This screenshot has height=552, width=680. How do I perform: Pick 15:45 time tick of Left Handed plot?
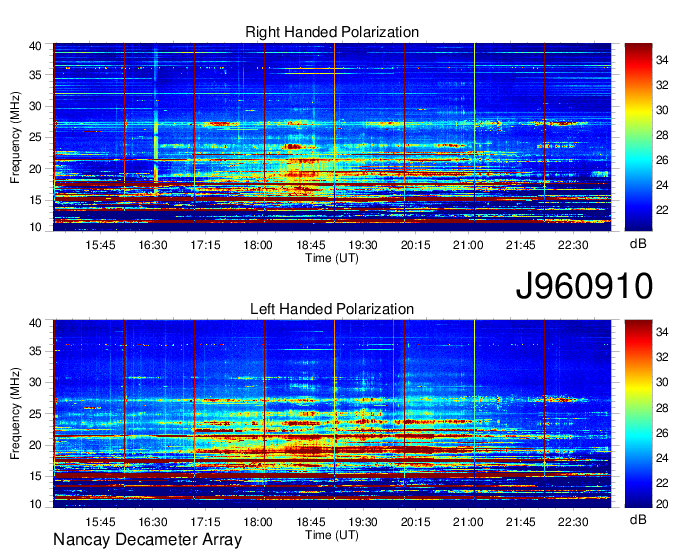coord(100,522)
